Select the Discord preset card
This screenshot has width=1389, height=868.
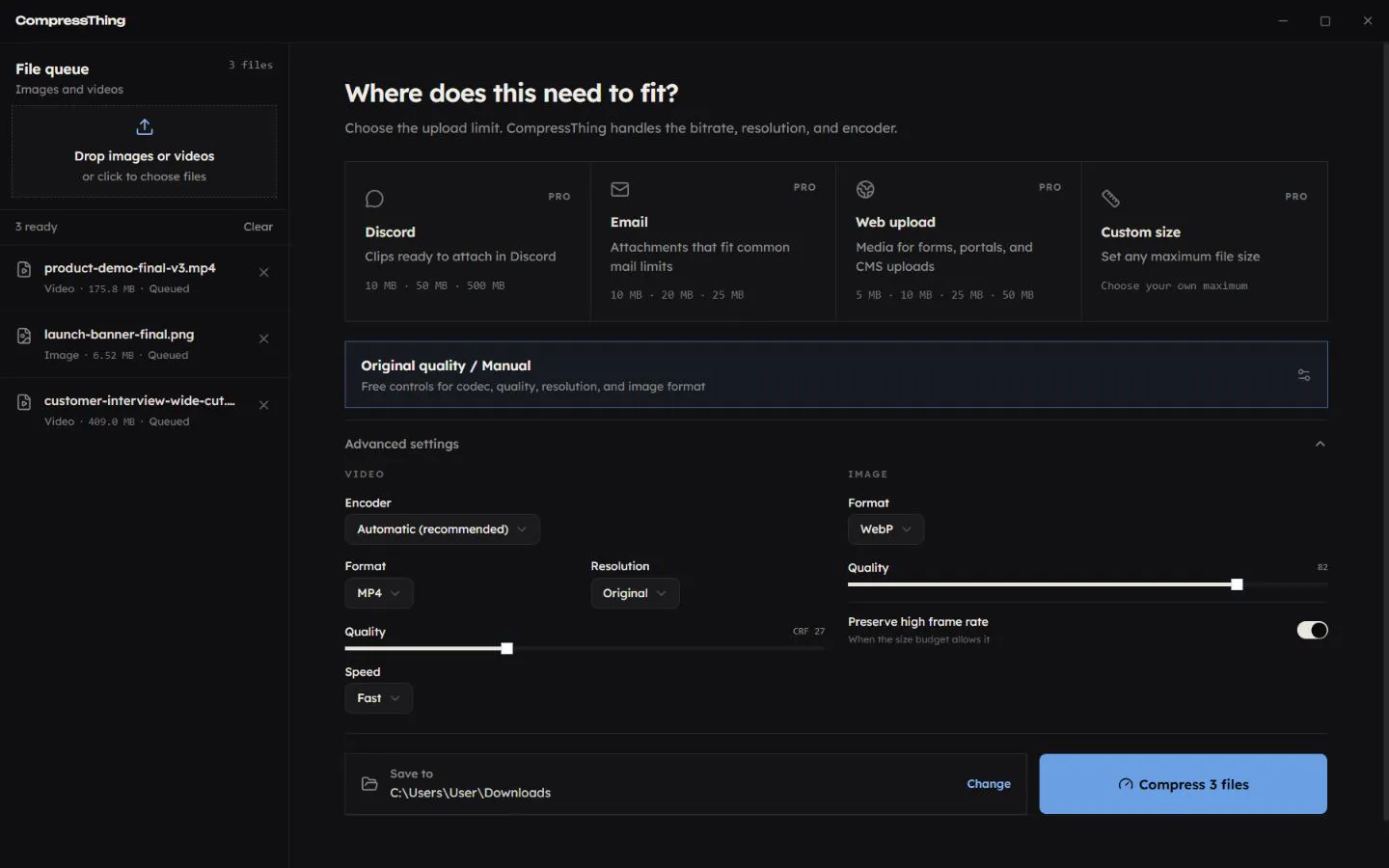pos(468,241)
